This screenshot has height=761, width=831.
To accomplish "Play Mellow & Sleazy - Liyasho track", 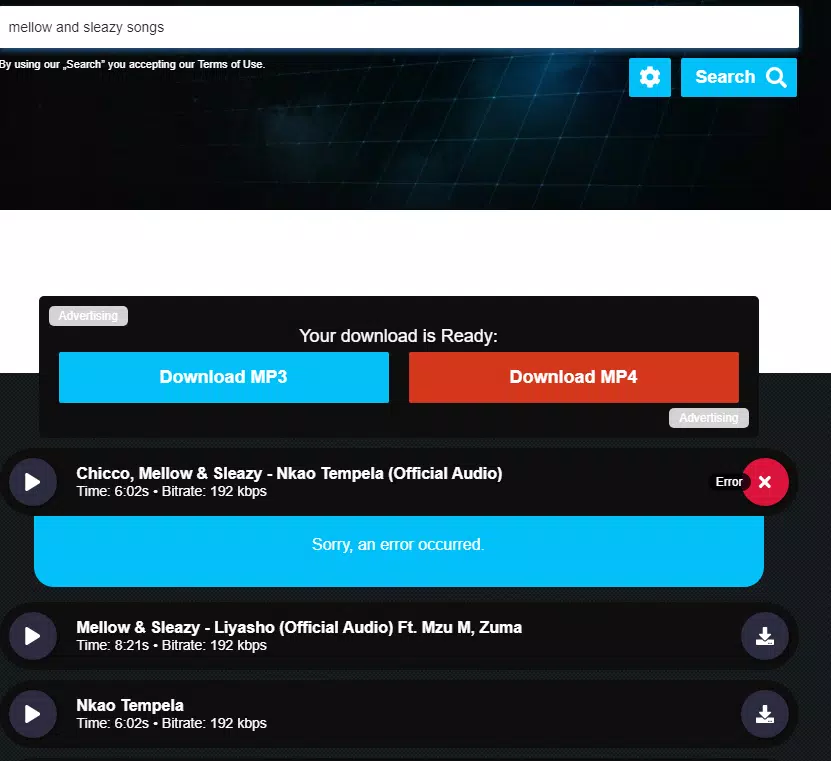I will click(32, 636).
